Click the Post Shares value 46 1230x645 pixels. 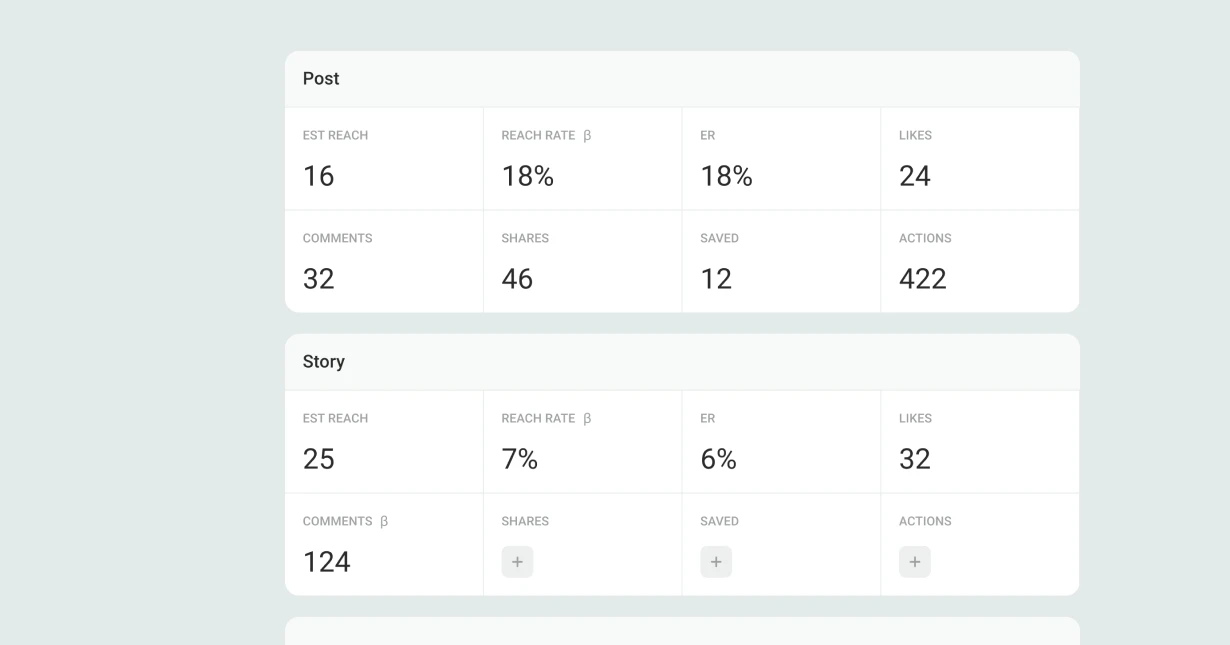click(517, 279)
